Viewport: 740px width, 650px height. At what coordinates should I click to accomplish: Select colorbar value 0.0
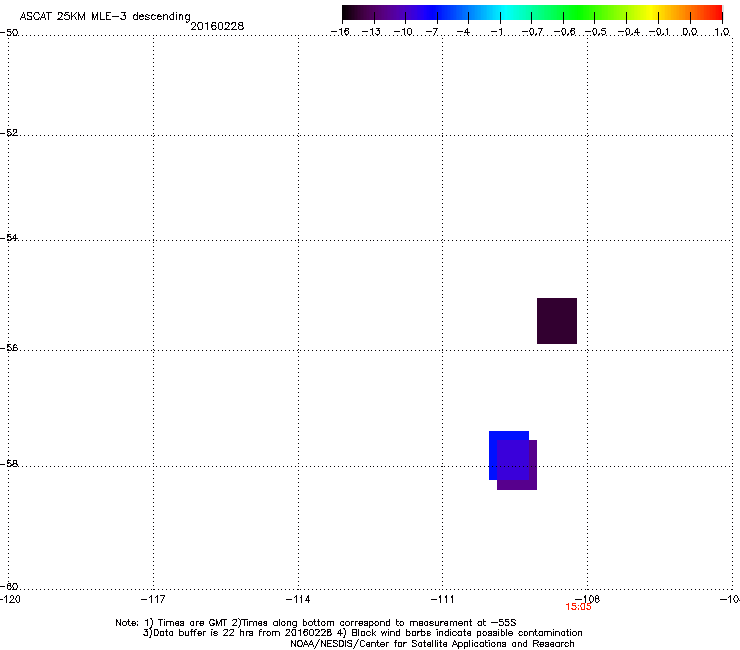690,32
